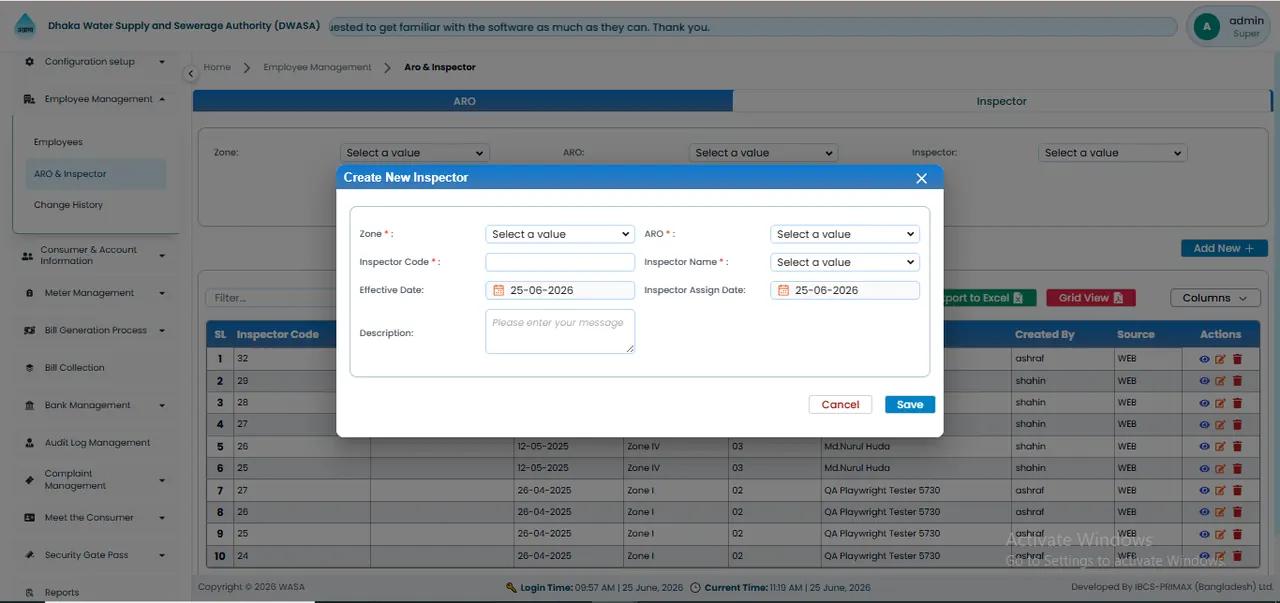Click the Employee Management breadcrumb
Image resolution: width=1280 pixels, height=603 pixels.
pos(317,67)
